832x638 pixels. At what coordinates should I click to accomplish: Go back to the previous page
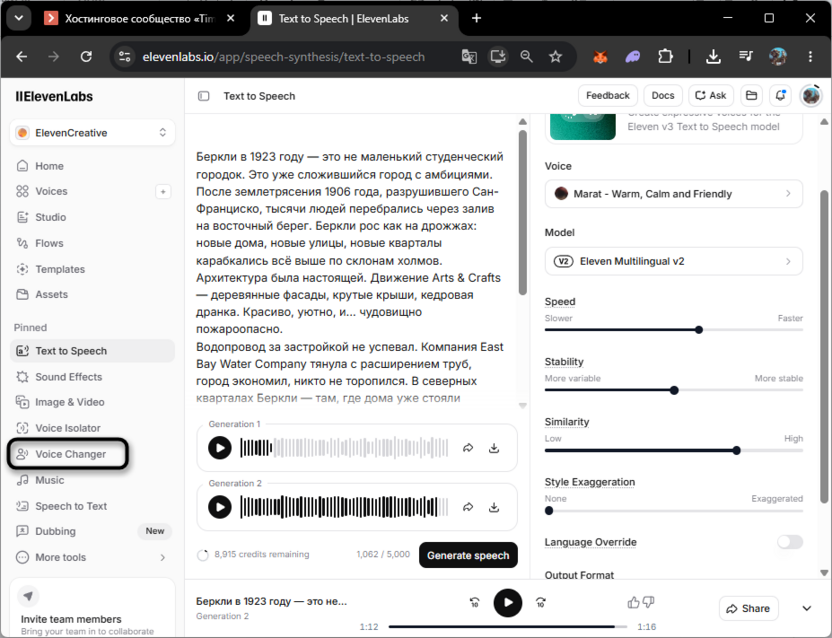[22, 56]
